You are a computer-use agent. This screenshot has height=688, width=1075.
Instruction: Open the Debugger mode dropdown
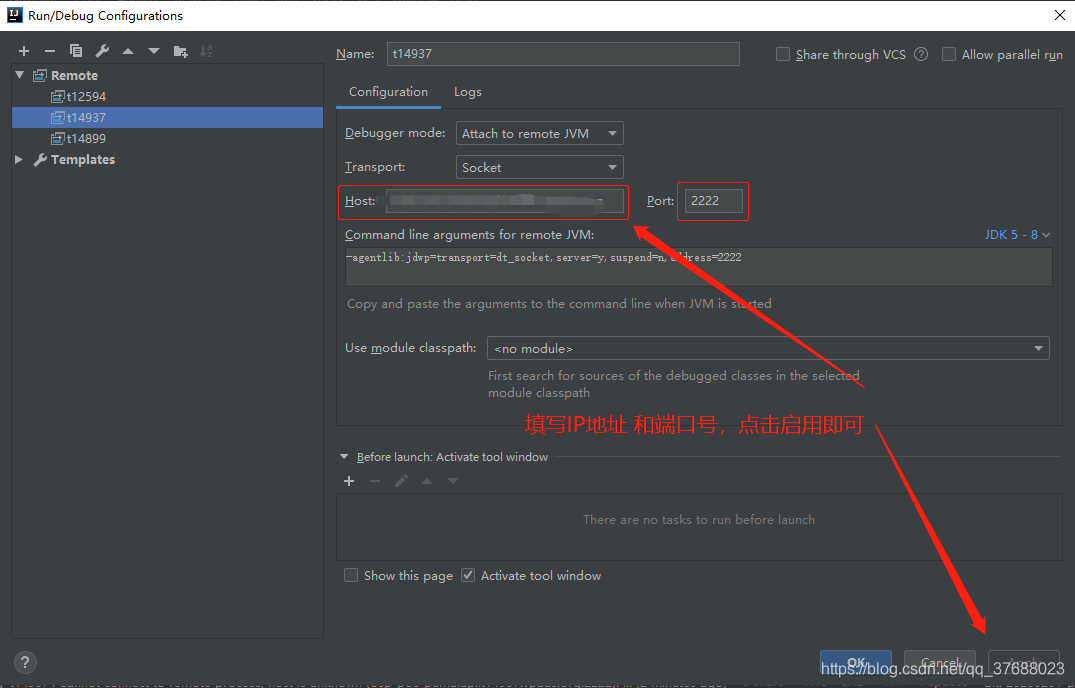[540, 134]
